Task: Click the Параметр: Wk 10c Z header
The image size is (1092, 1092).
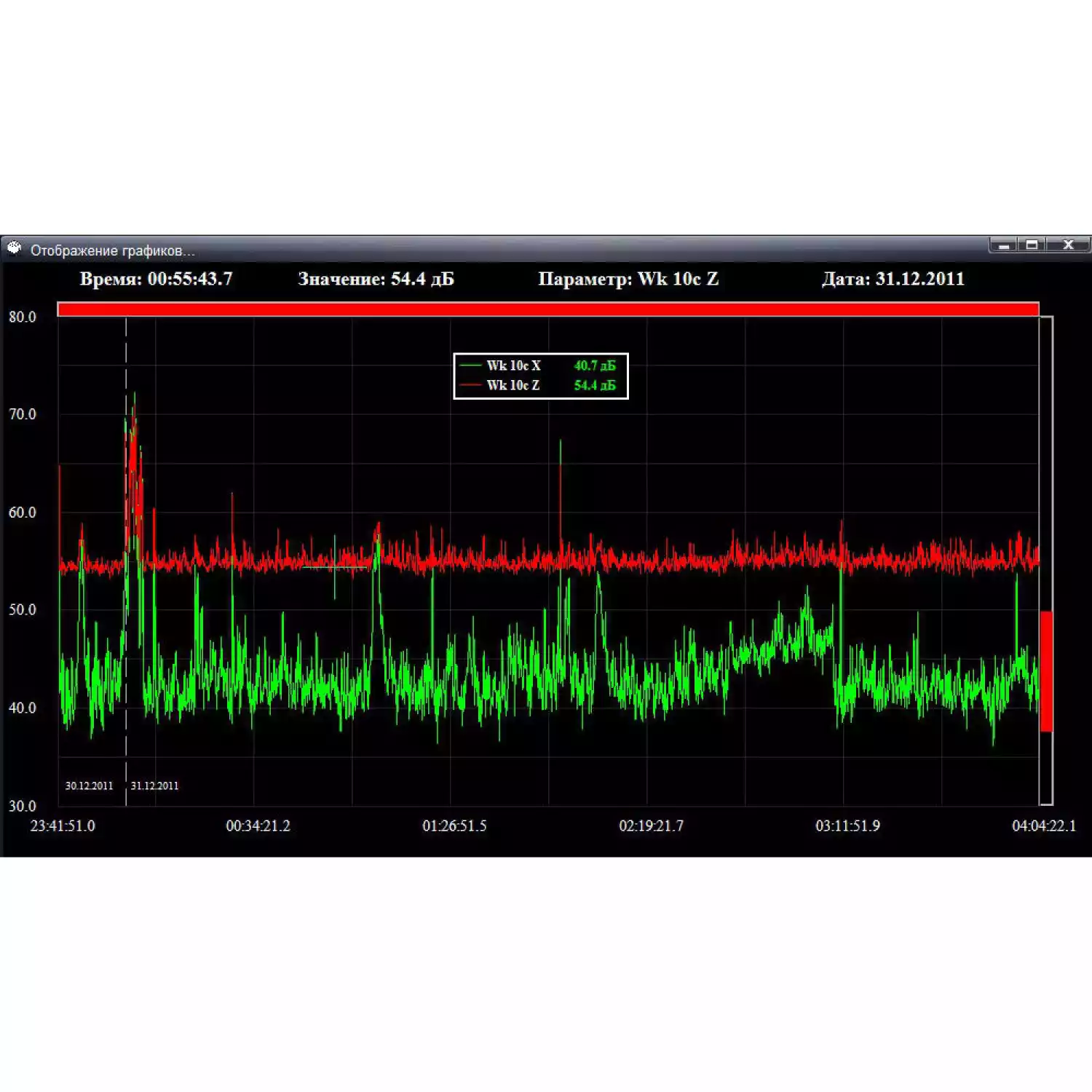Action: point(628,279)
